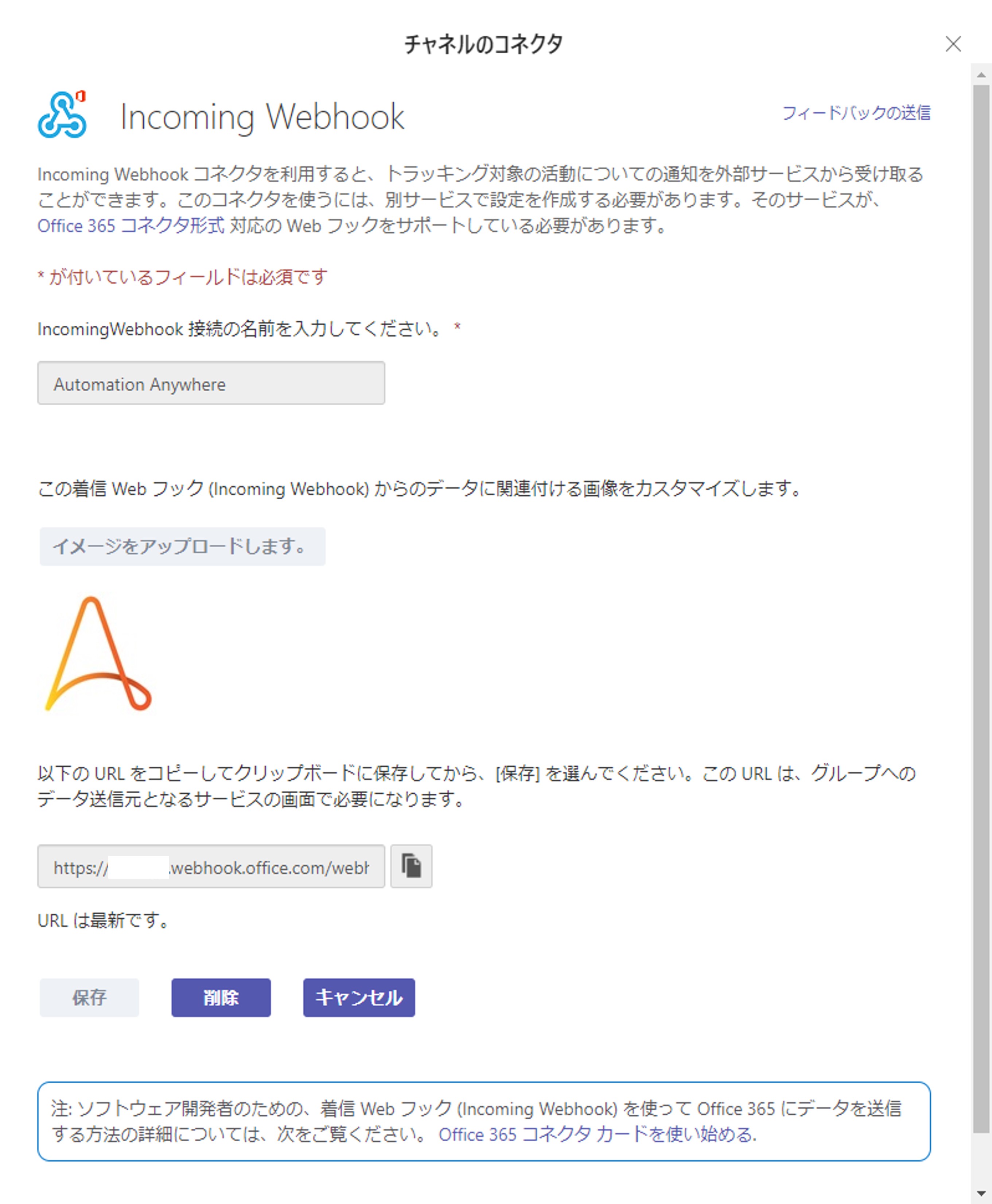Image resolution: width=992 pixels, height=1204 pixels.
Task: Open the Office 365 コネクタ形式 link
Action: coord(130,226)
